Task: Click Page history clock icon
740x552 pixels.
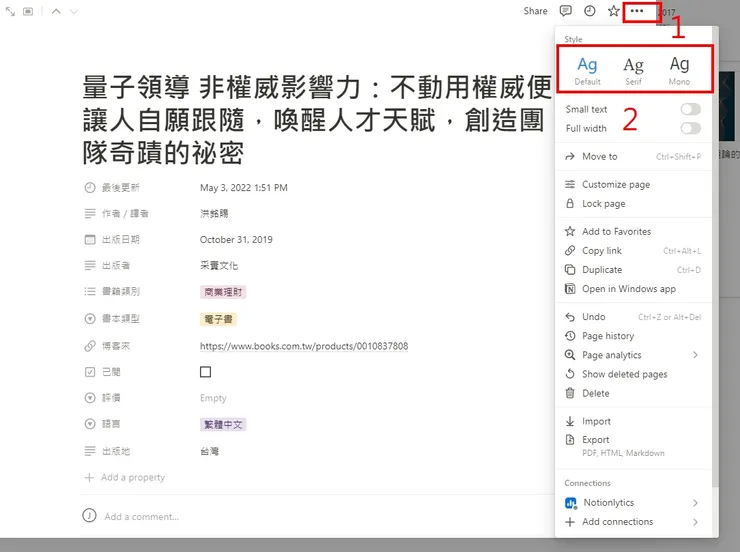Action: [570, 336]
